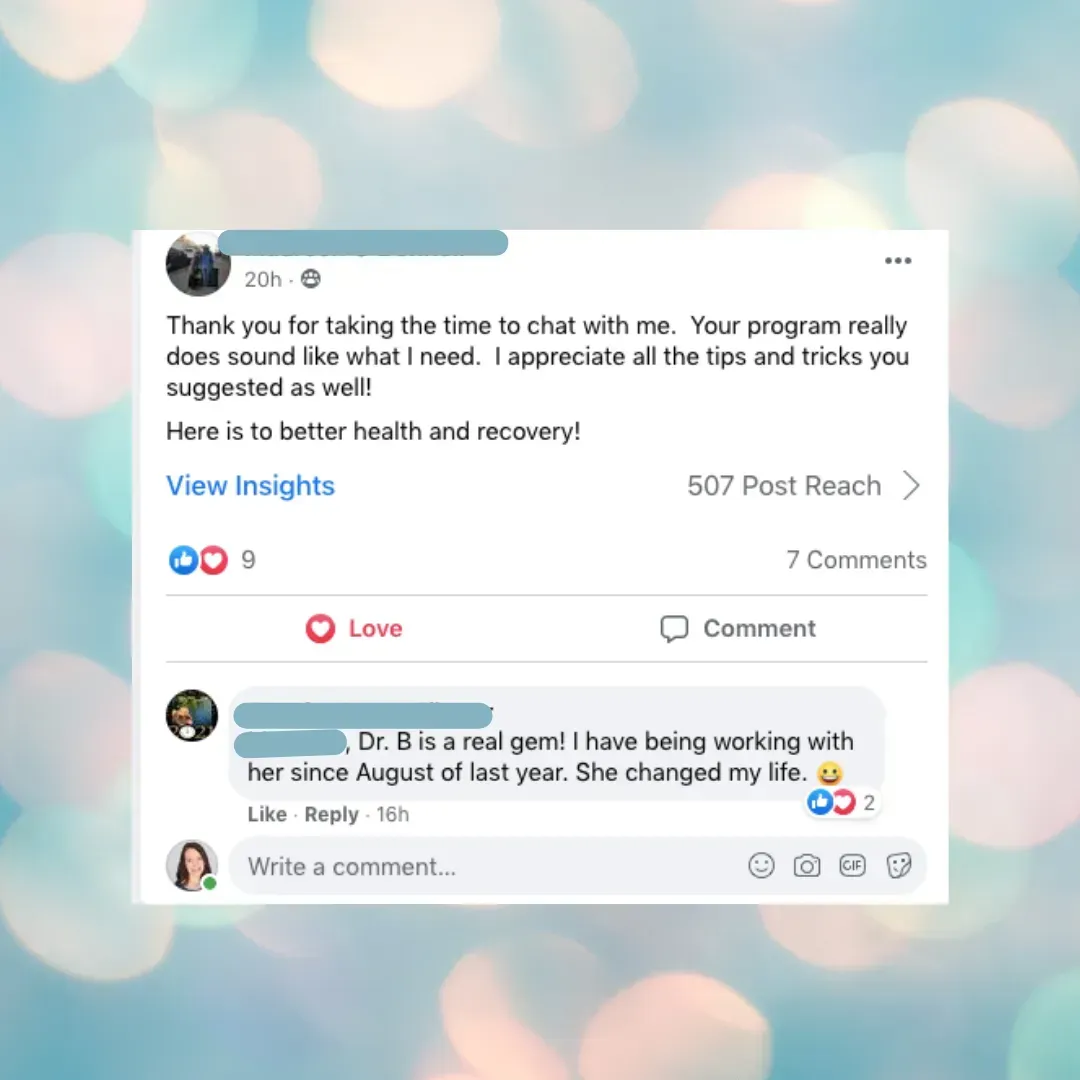Reply to the Dr. B comment
Viewport: 1080px width, 1080px height.
tap(331, 814)
